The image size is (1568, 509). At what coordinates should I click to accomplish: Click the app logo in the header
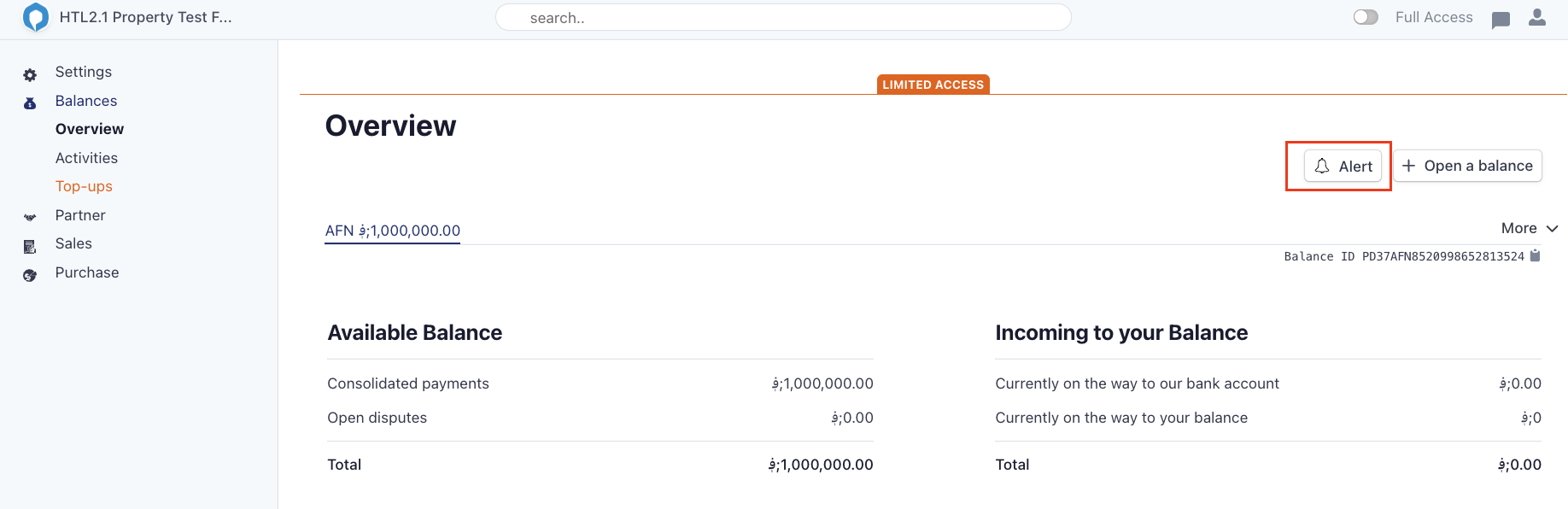[x=36, y=17]
